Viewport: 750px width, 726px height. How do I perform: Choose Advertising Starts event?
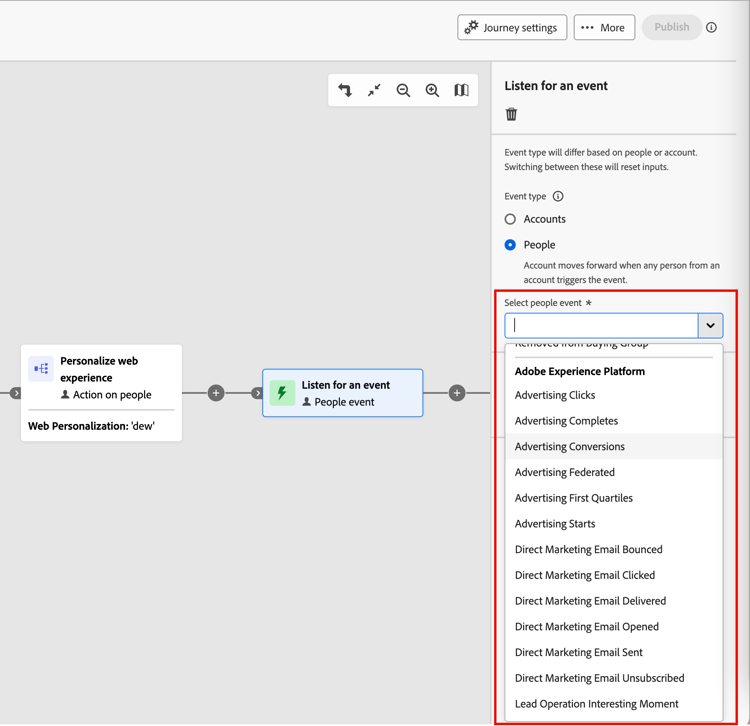(614, 524)
